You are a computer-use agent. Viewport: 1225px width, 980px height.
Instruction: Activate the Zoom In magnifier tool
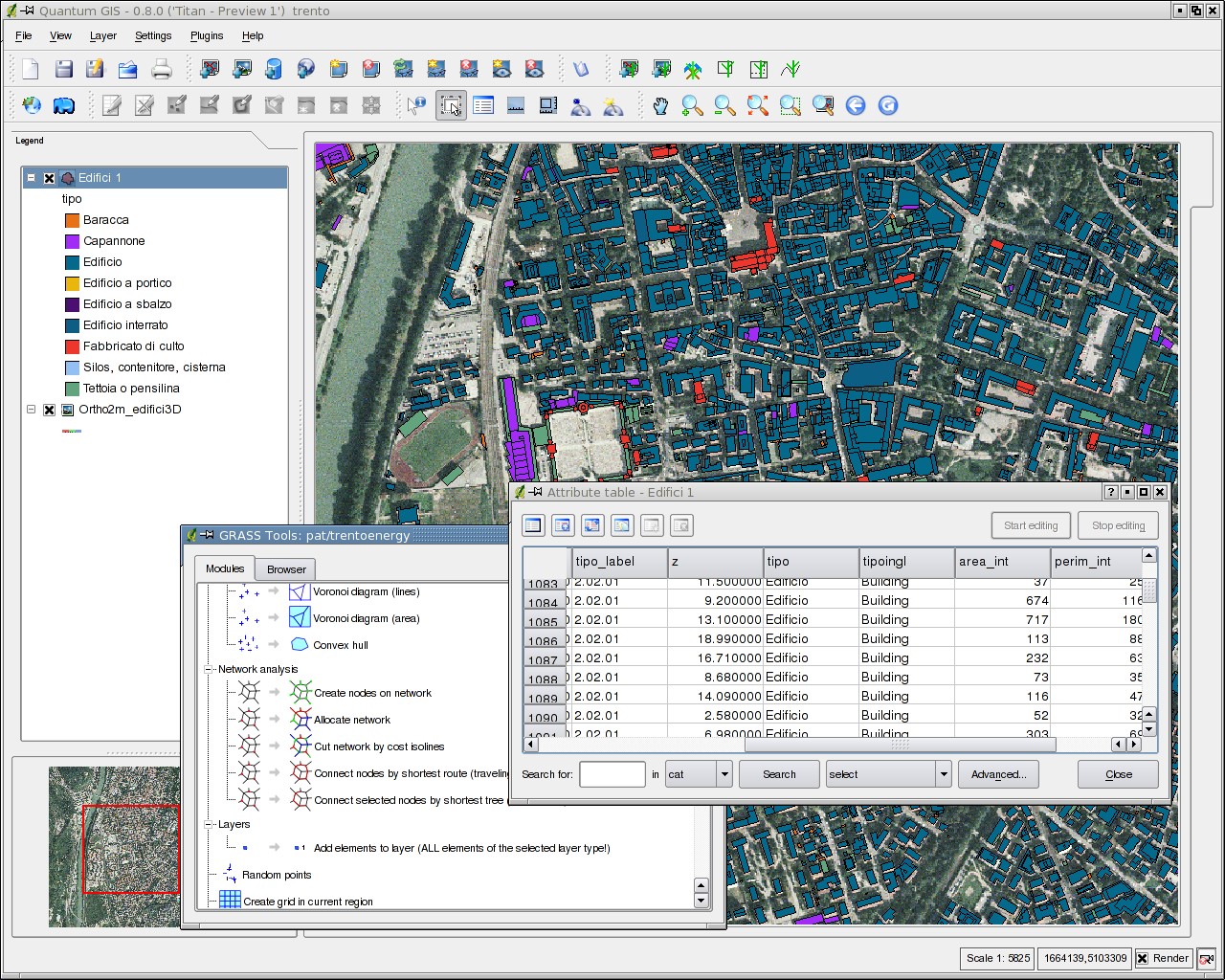[691, 105]
